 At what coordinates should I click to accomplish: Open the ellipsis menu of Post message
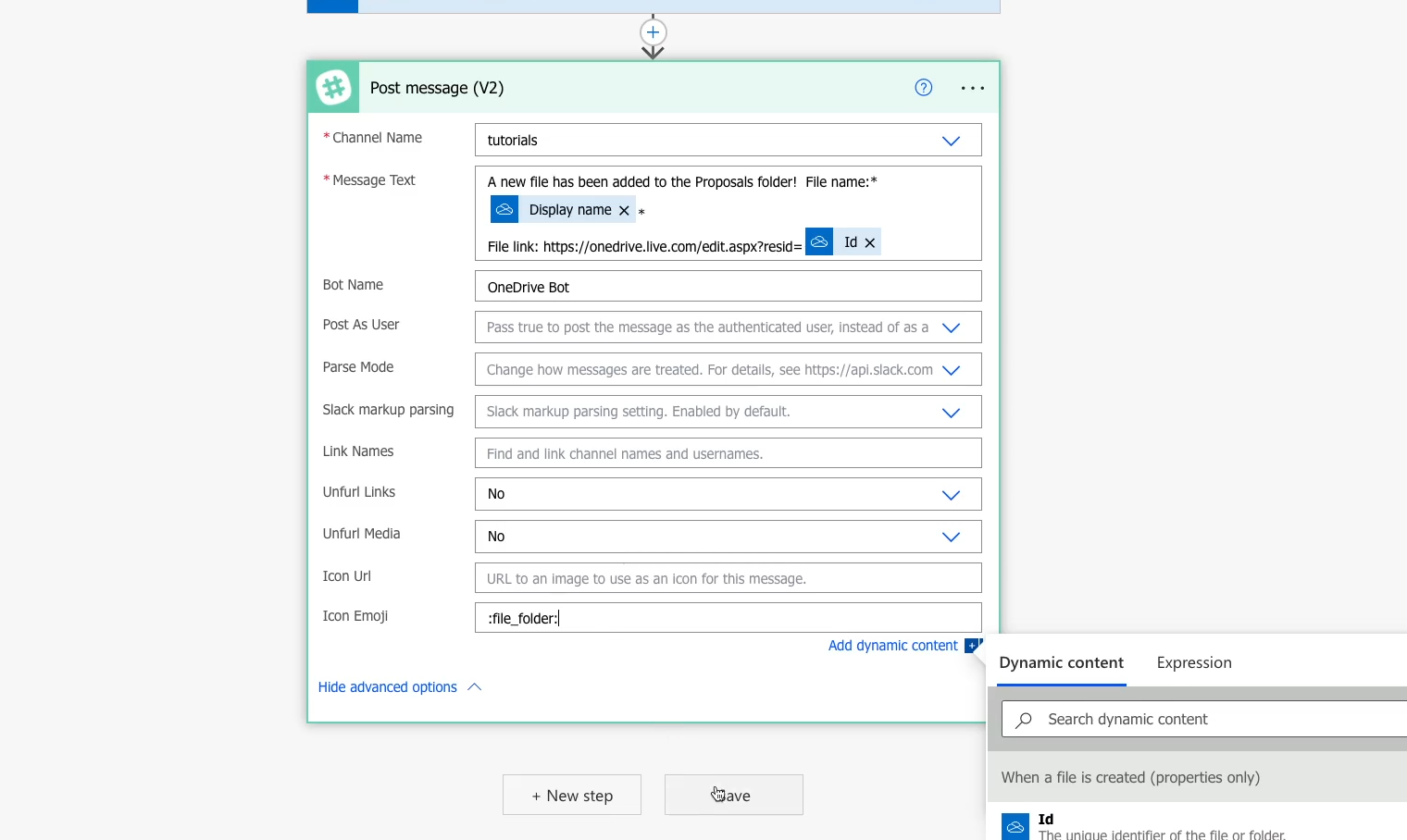[x=972, y=88]
